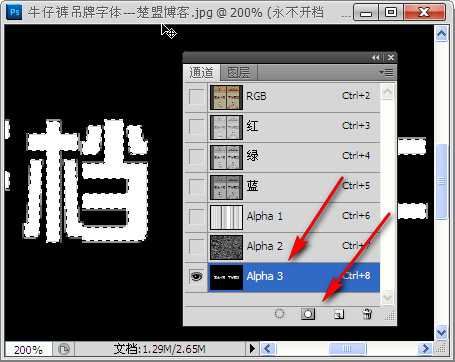Viewport: 455px width, 362px height.
Task: Click the Alpha 3 channel name
Action: (265, 276)
